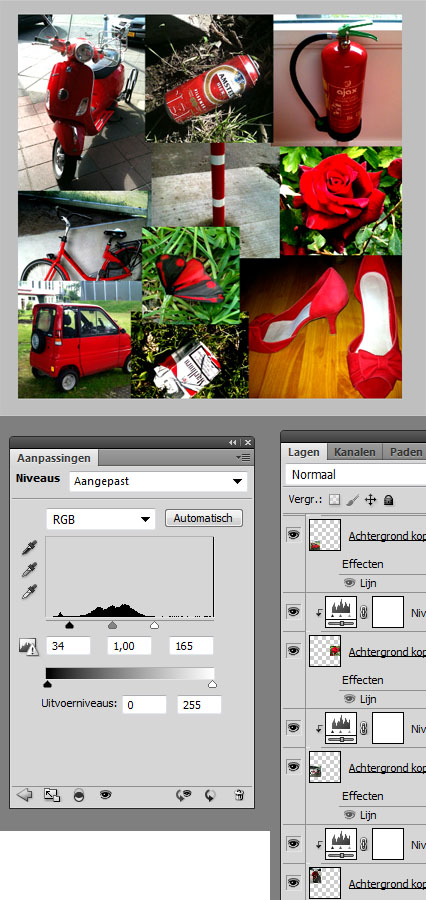Click the chain link of Niveaus above scooter layer
426x900 pixels.
363,844
